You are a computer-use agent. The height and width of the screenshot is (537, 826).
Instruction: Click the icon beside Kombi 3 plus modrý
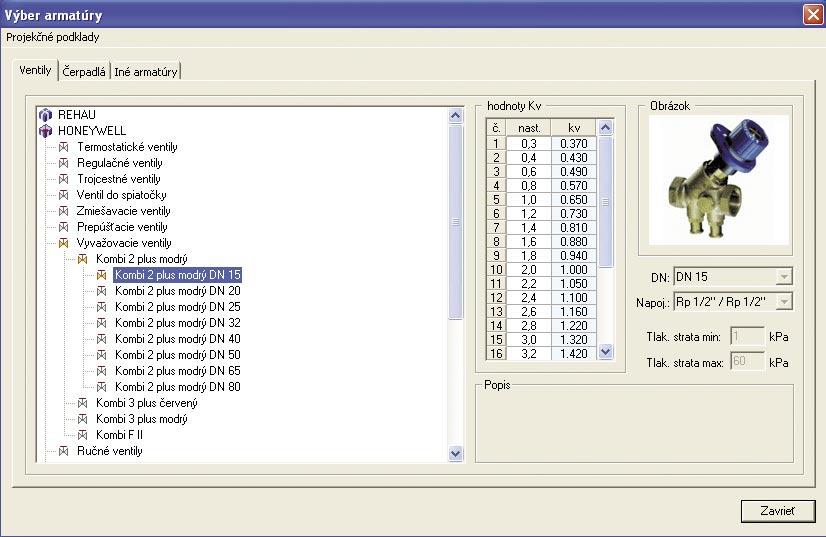click(83, 419)
